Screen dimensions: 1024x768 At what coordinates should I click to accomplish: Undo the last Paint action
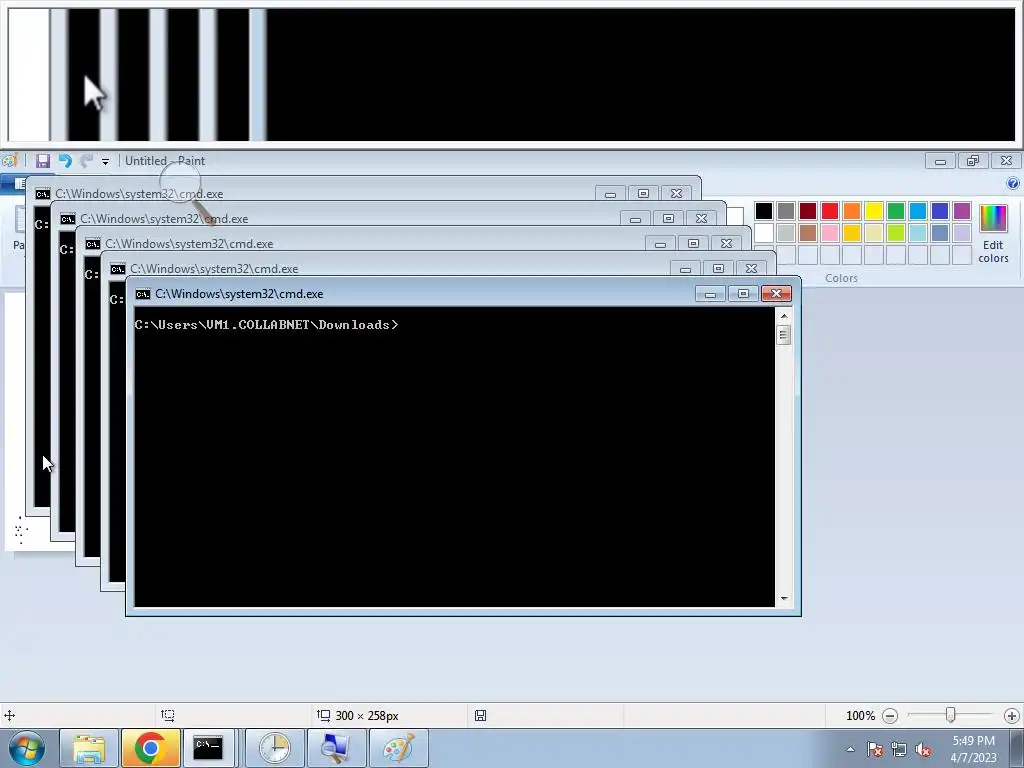tap(65, 161)
